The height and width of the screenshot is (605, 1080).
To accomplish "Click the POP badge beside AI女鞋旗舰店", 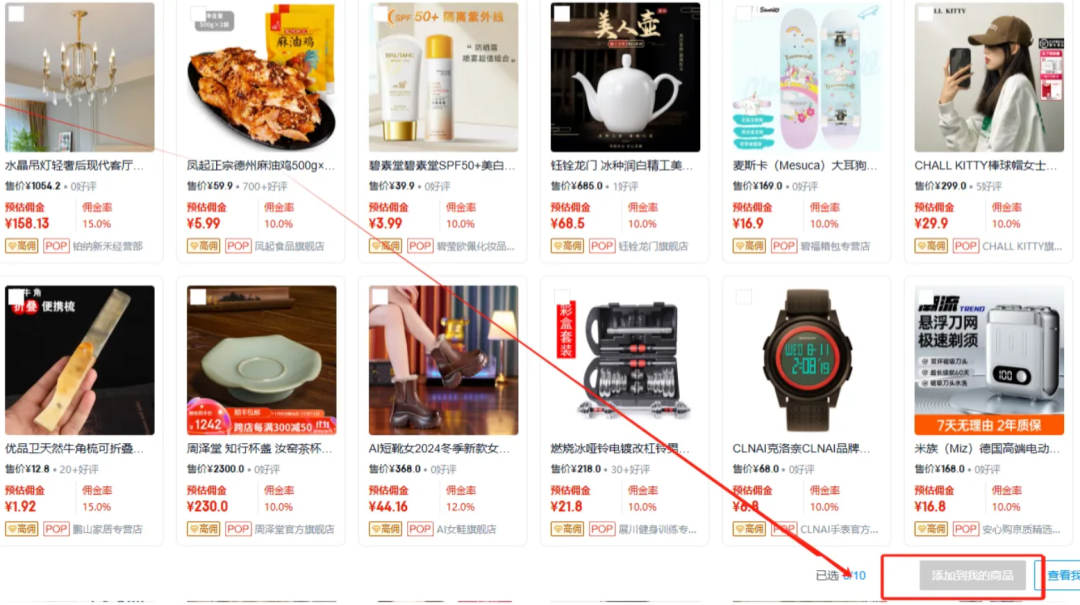I will tap(419, 529).
